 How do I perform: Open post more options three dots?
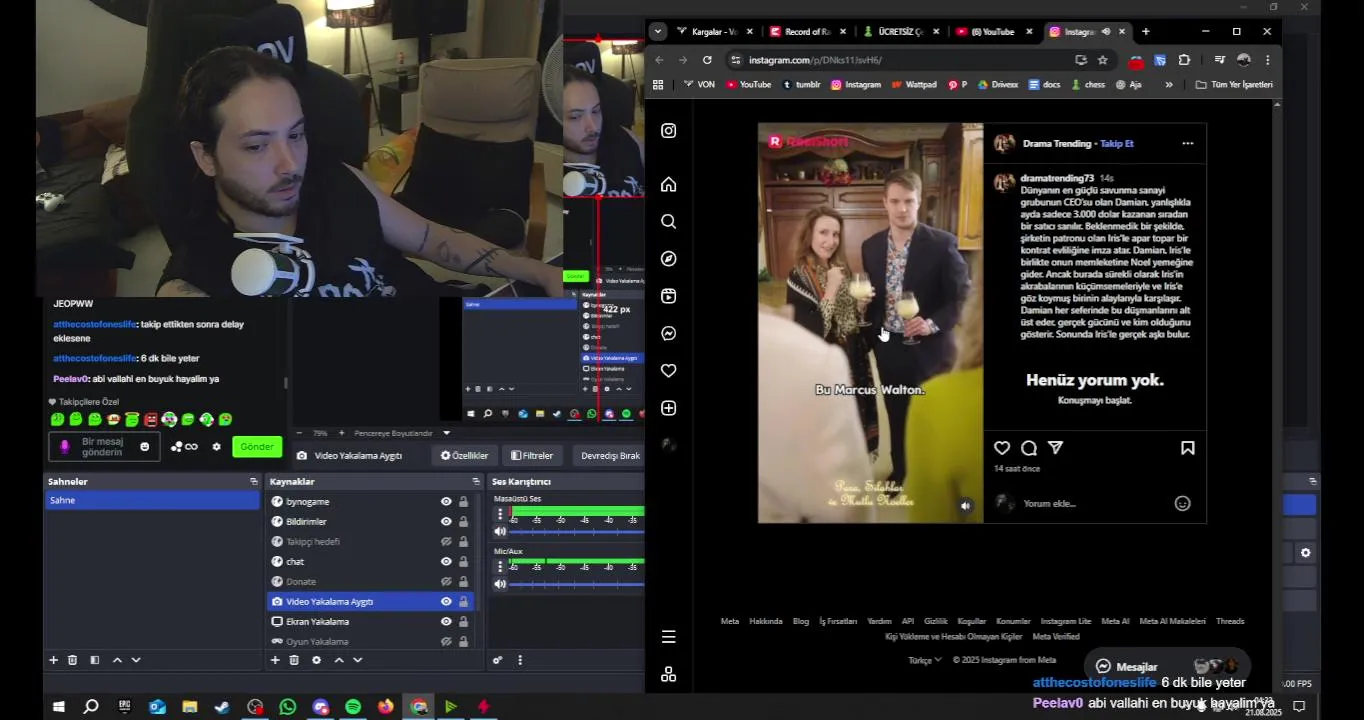[1188, 143]
